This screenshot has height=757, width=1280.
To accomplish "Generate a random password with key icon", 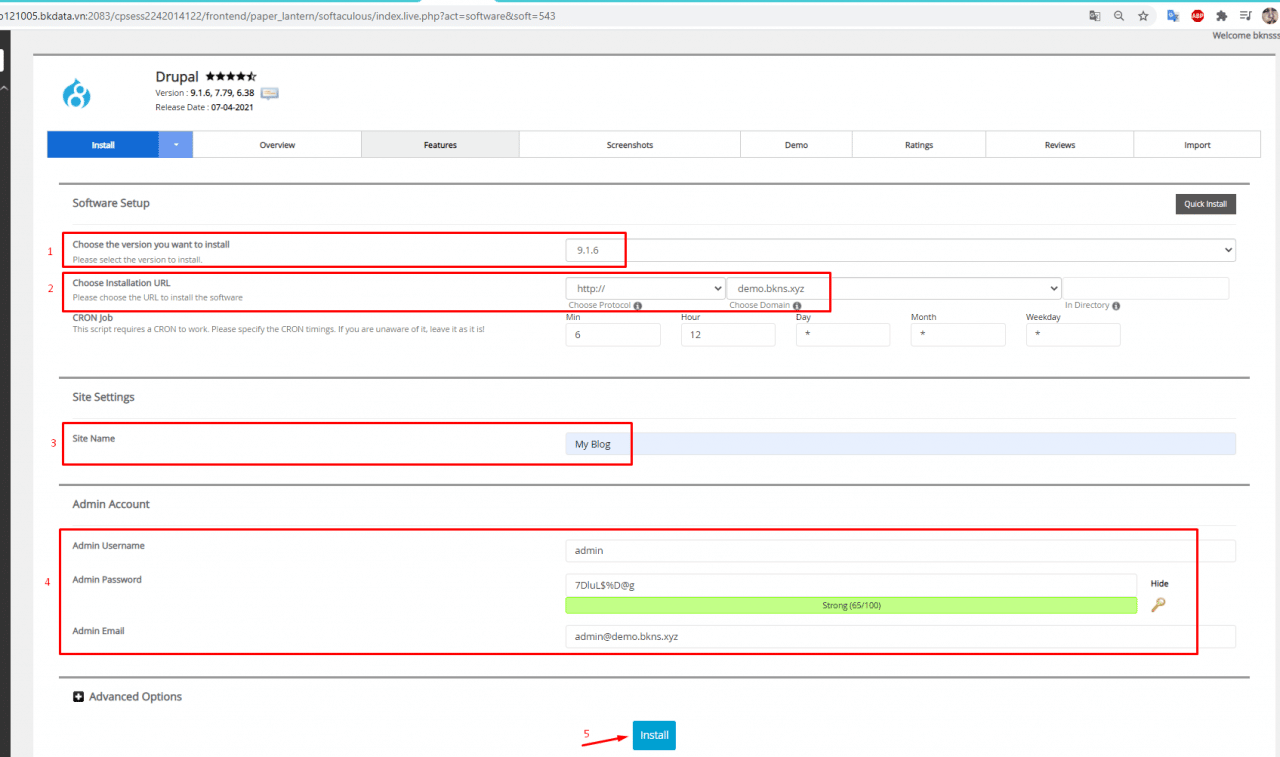I will point(1158,604).
